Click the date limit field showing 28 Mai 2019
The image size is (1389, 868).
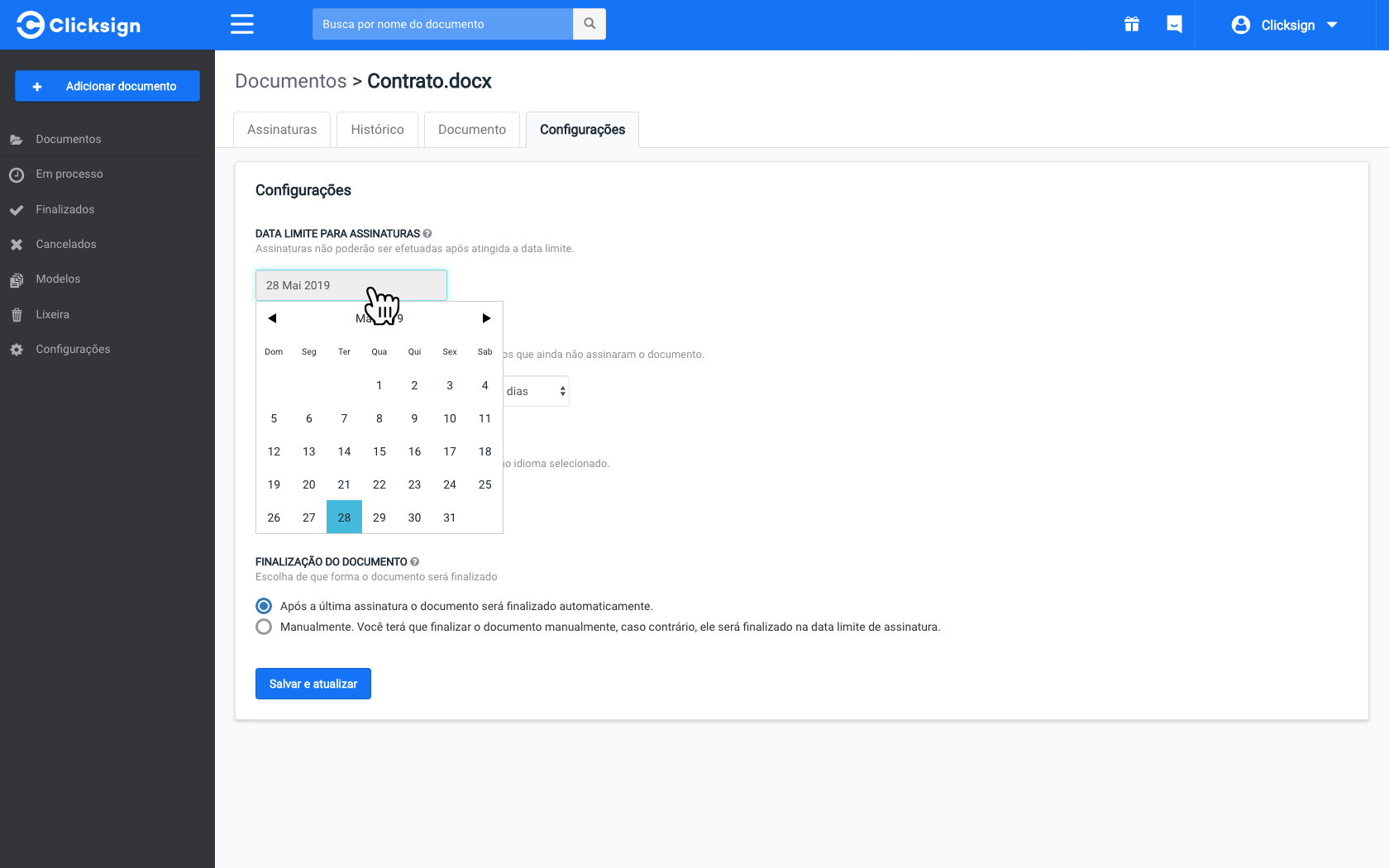(351, 285)
